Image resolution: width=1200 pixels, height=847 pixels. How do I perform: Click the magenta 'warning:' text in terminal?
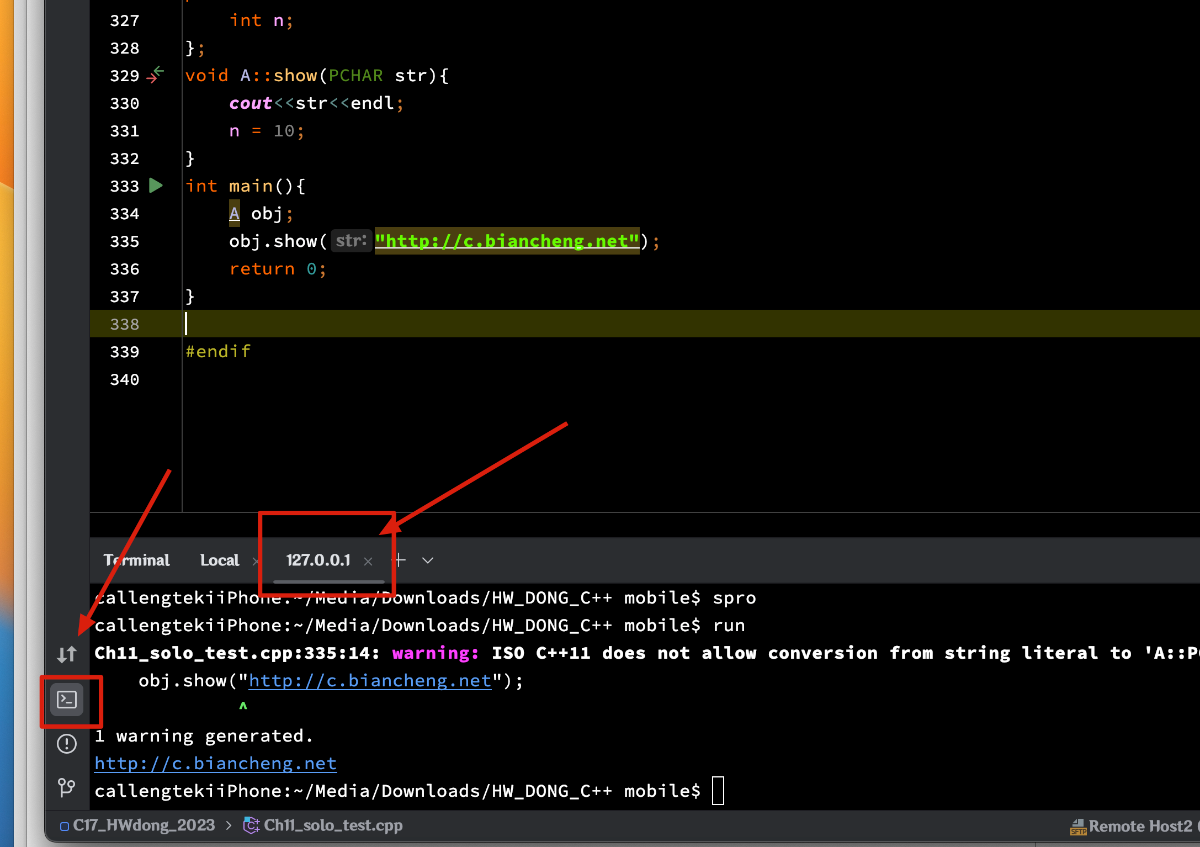pos(436,653)
